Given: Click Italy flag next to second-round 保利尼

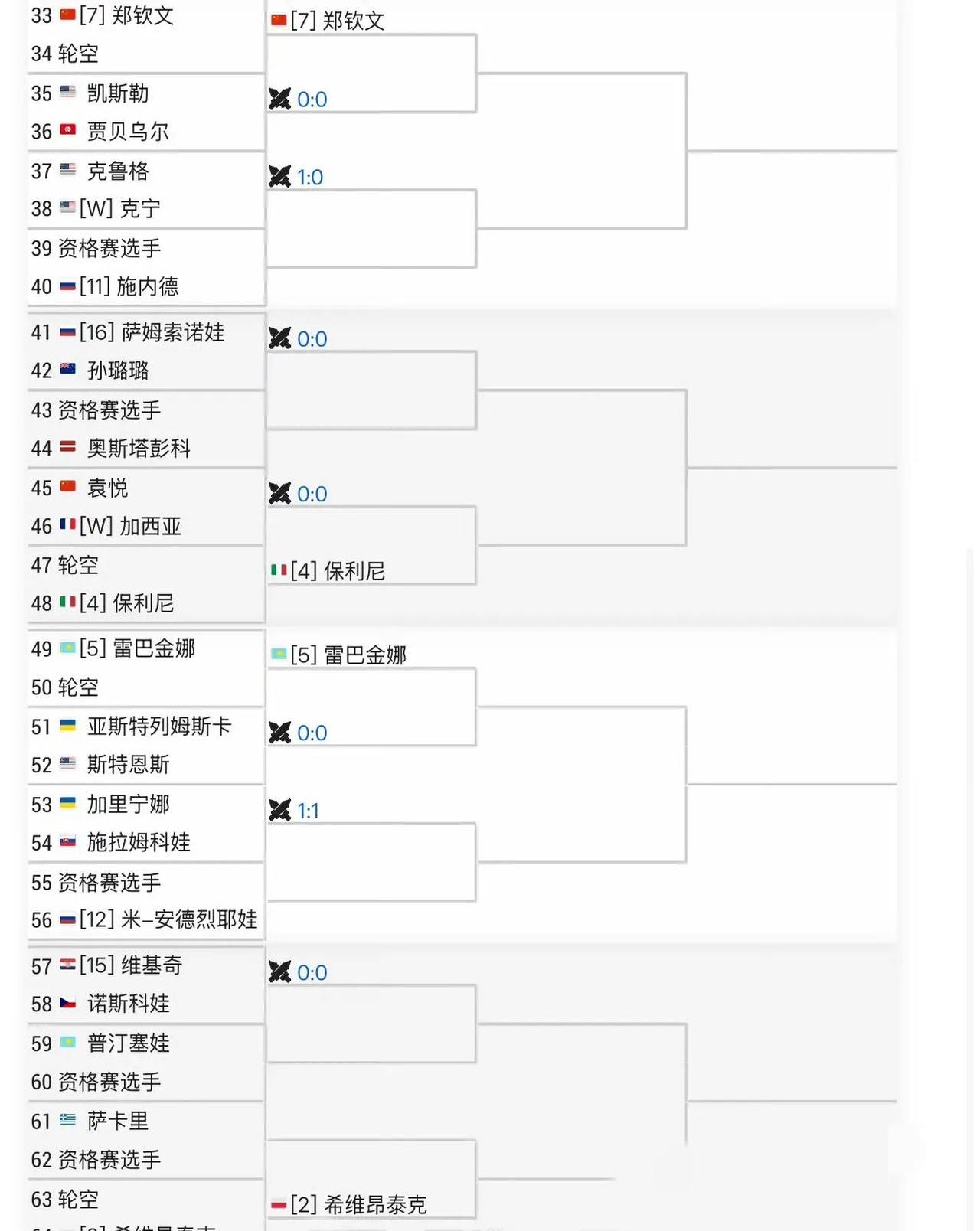Looking at the screenshot, I should tap(279, 570).
